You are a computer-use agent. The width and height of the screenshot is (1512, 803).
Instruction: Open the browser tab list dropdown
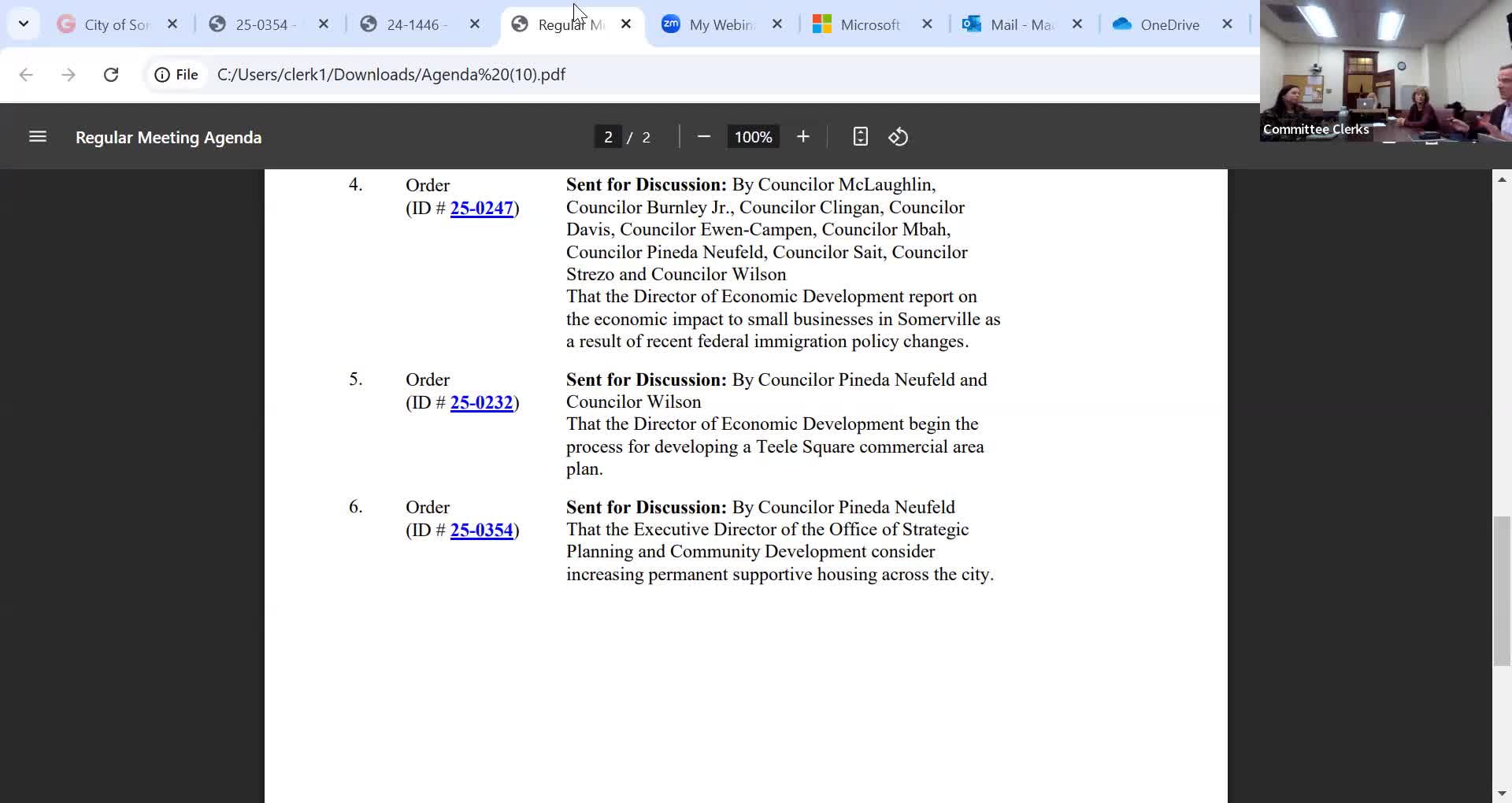pyautogui.click(x=23, y=23)
